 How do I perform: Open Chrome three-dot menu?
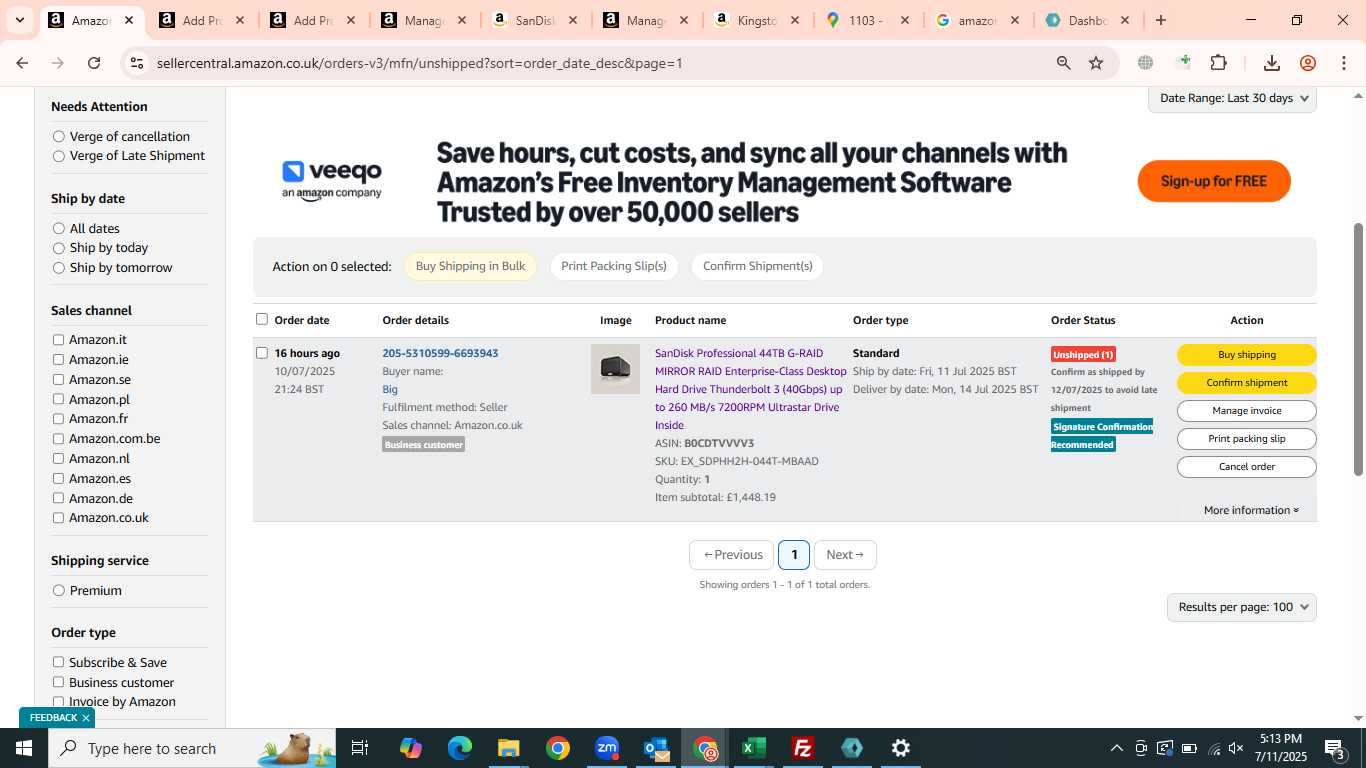(1344, 63)
